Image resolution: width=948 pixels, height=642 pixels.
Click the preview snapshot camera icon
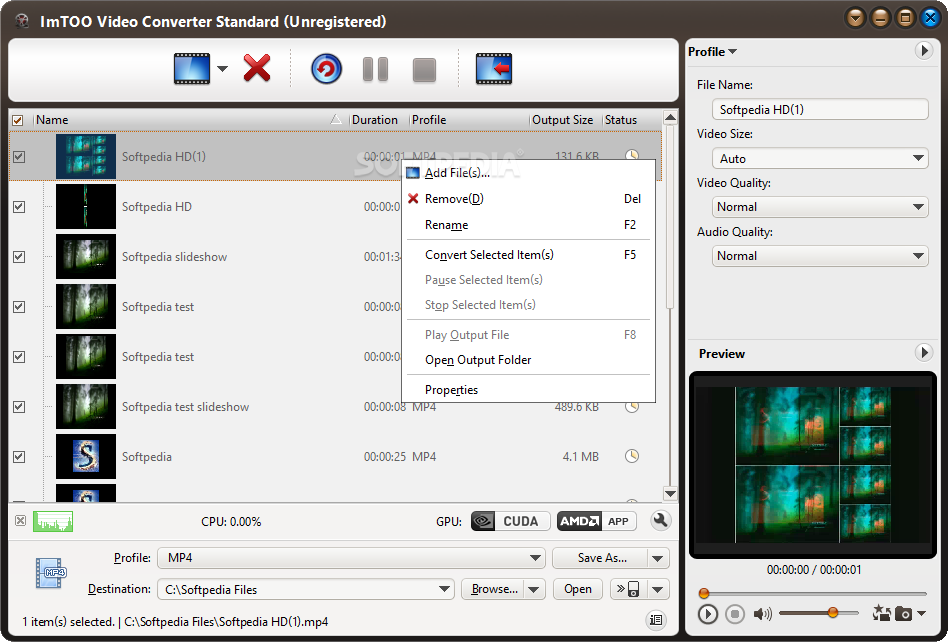903,614
